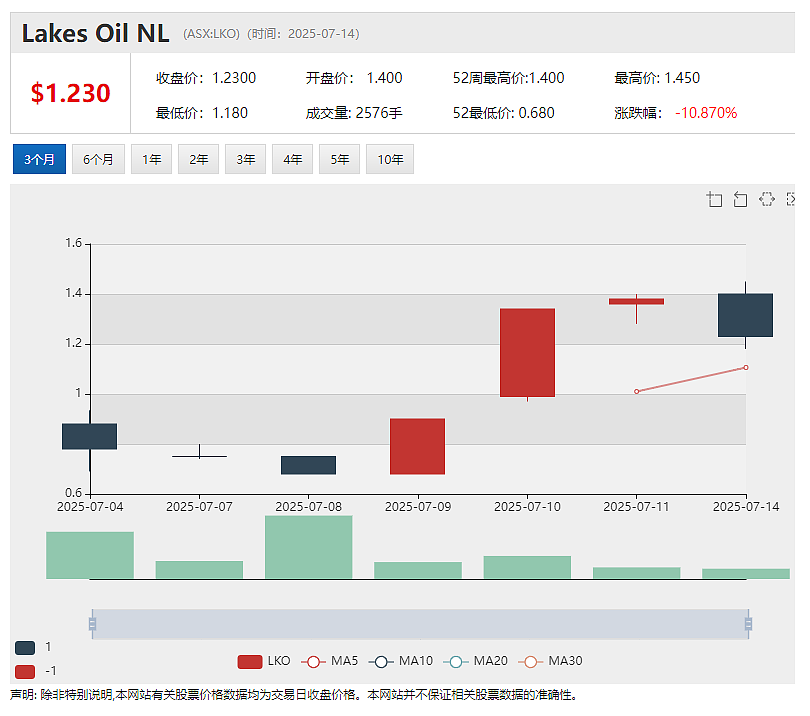Click the dark candlestick for 2025-07-08
The image size is (810, 716).
tap(308, 465)
